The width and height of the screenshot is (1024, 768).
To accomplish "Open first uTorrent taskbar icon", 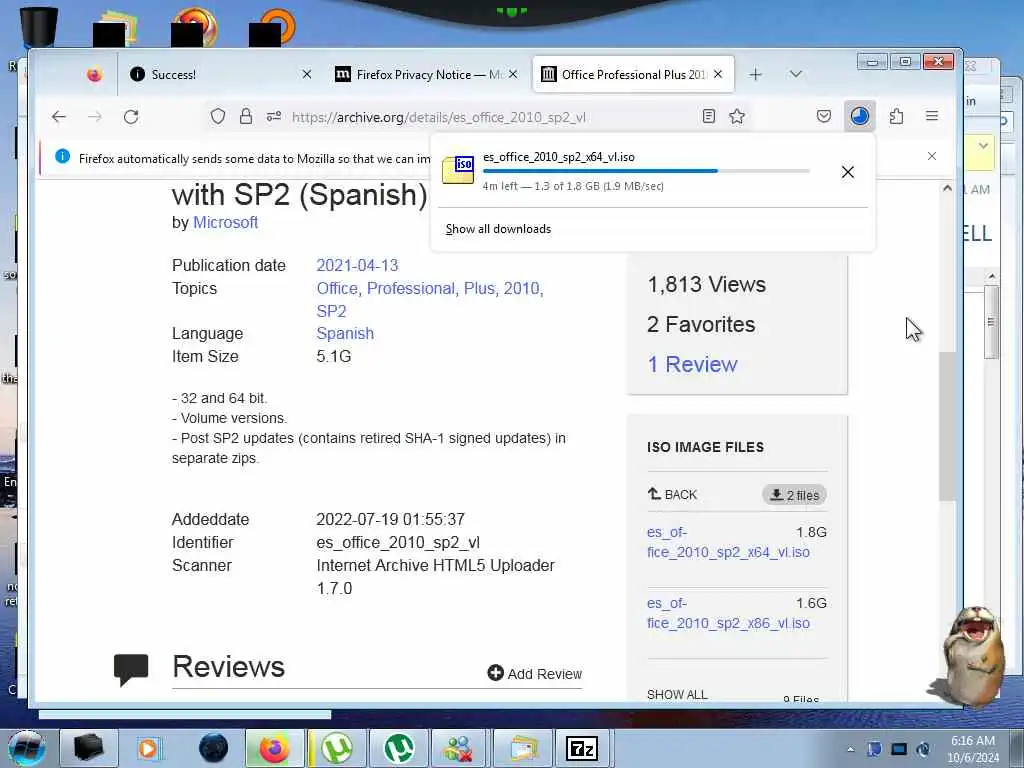I will click(x=337, y=748).
